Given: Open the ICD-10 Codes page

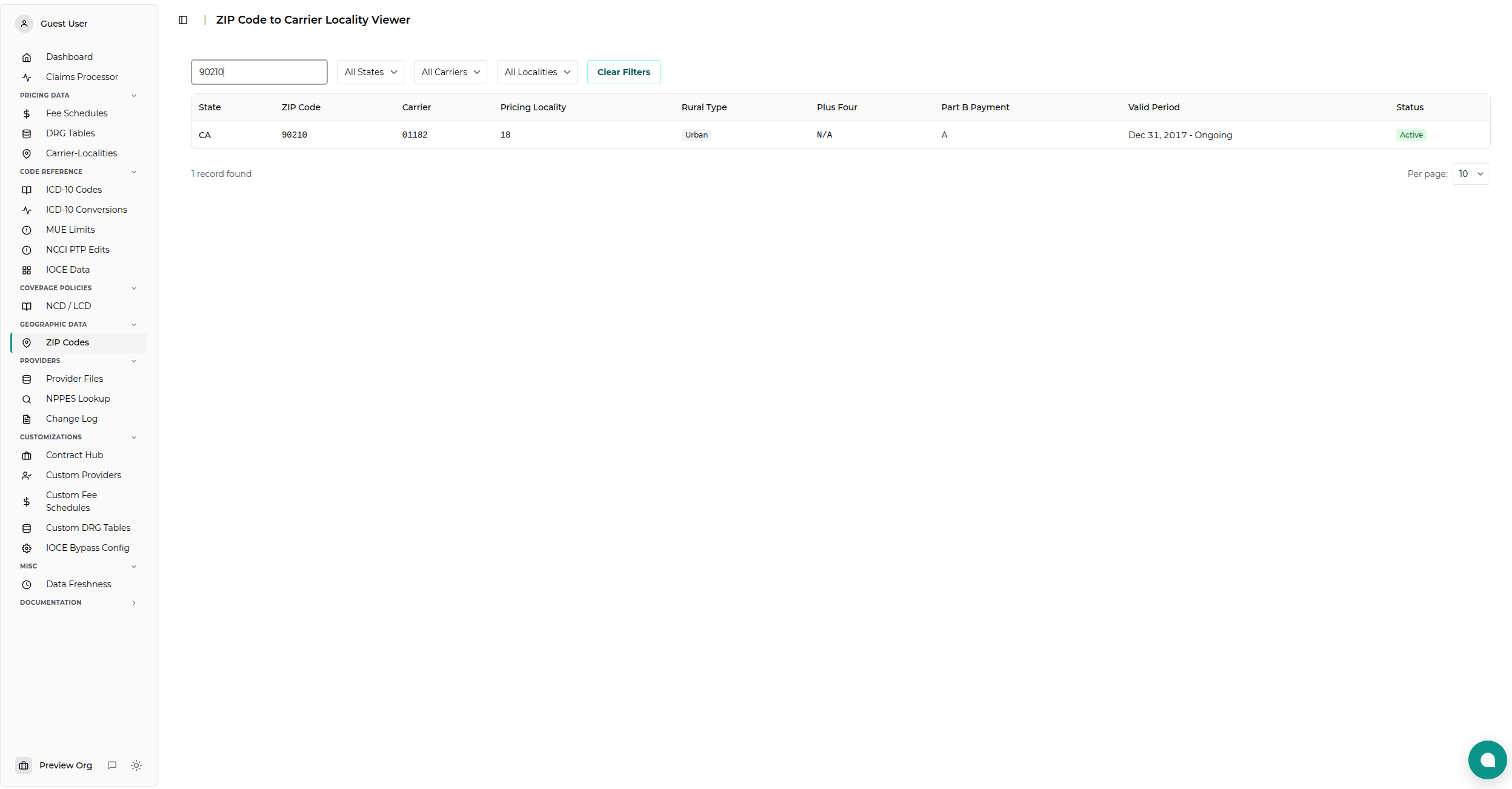Looking at the screenshot, I should click(74, 190).
